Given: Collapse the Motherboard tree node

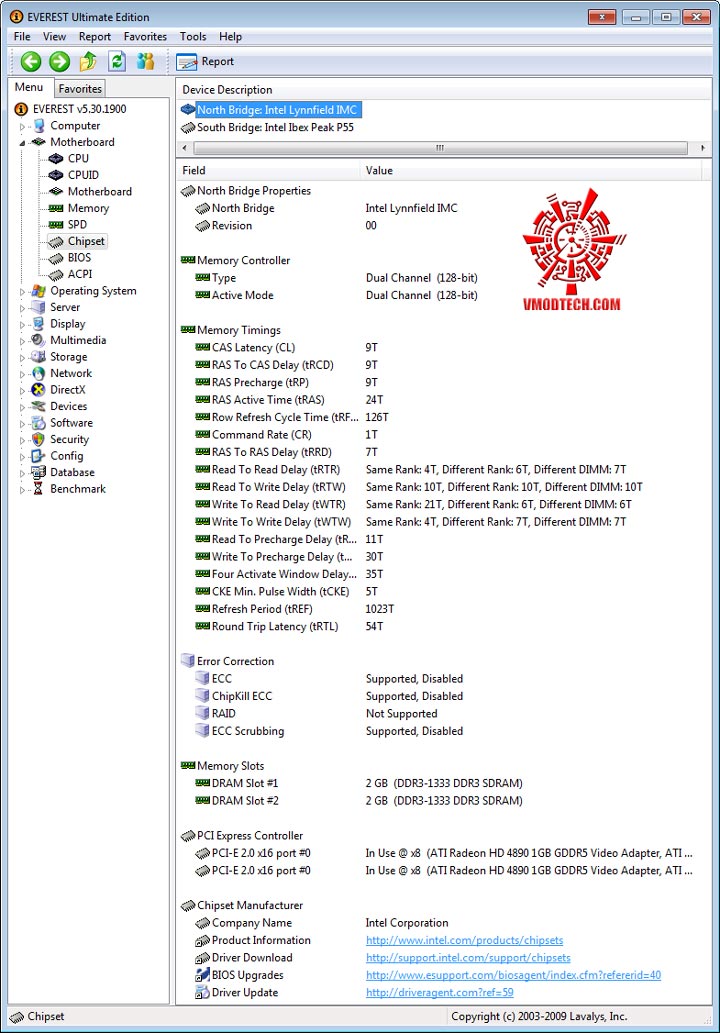Looking at the screenshot, I should click(x=22, y=143).
